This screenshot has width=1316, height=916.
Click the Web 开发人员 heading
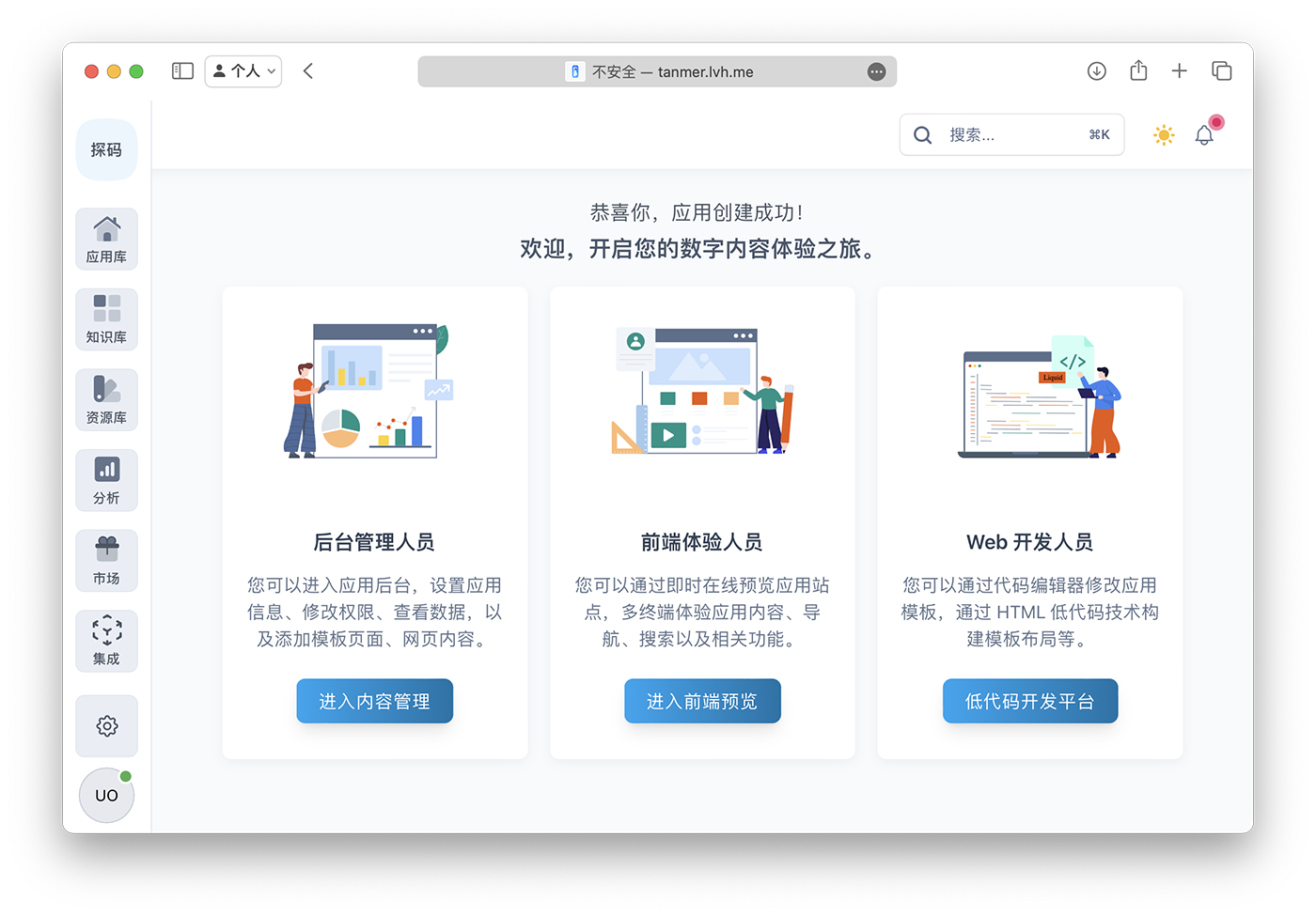tap(1030, 542)
